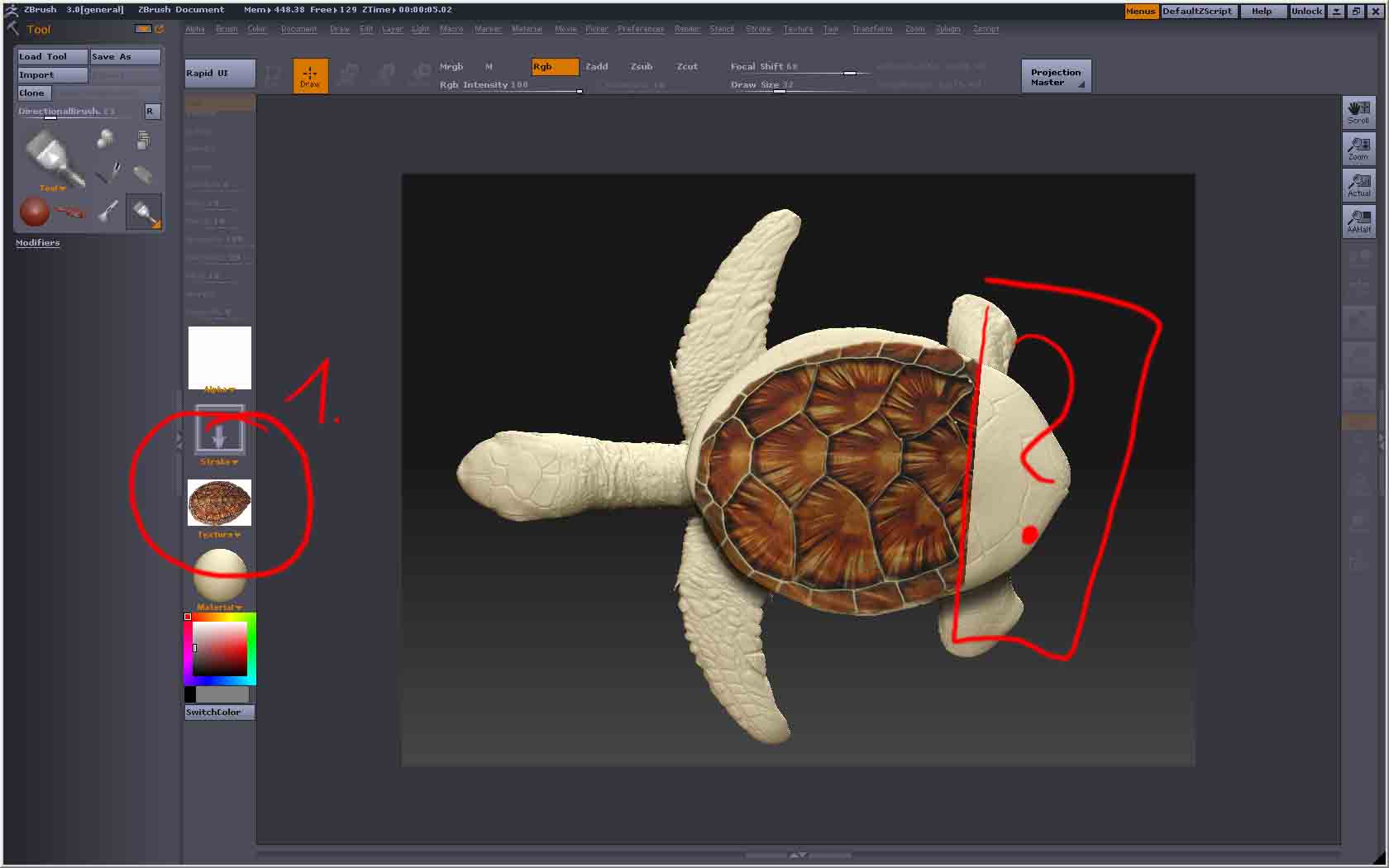Click the AAHalf view icon
This screenshot has width=1389, height=868.
tap(1358, 222)
